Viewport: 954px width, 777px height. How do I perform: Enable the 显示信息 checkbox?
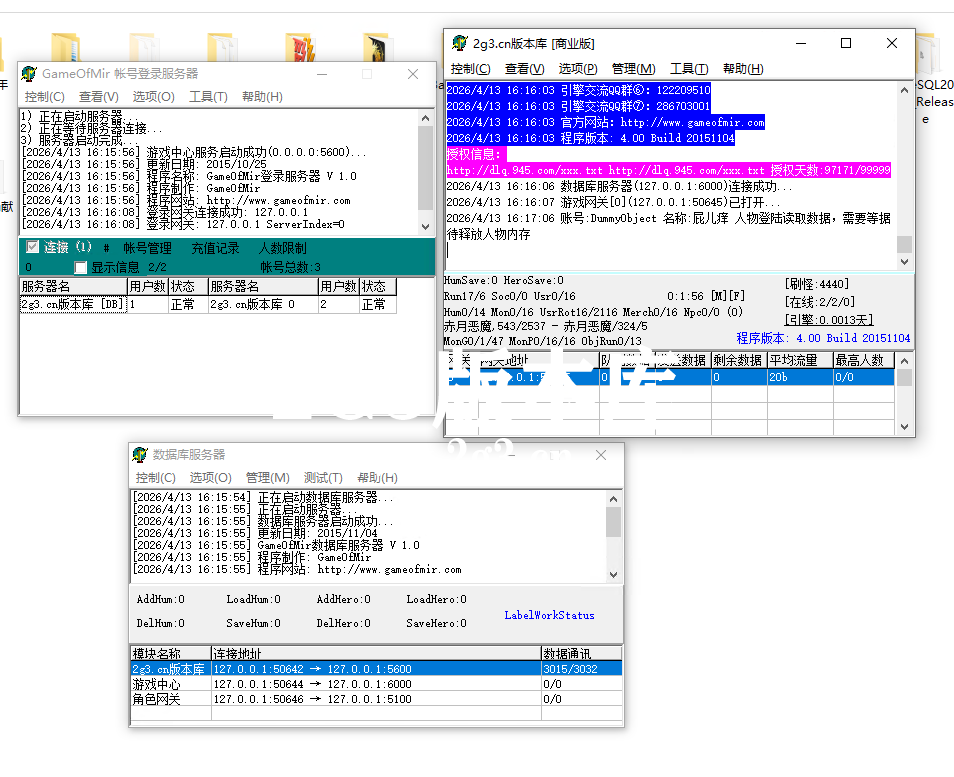coord(81,268)
